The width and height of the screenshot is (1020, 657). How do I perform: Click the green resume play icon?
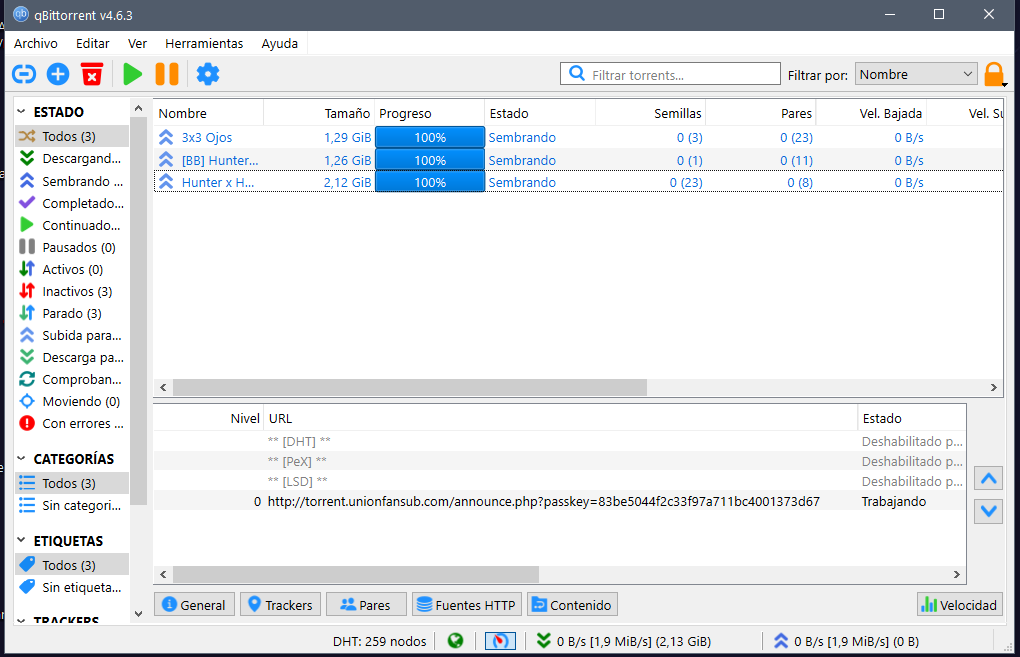(133, 74)
